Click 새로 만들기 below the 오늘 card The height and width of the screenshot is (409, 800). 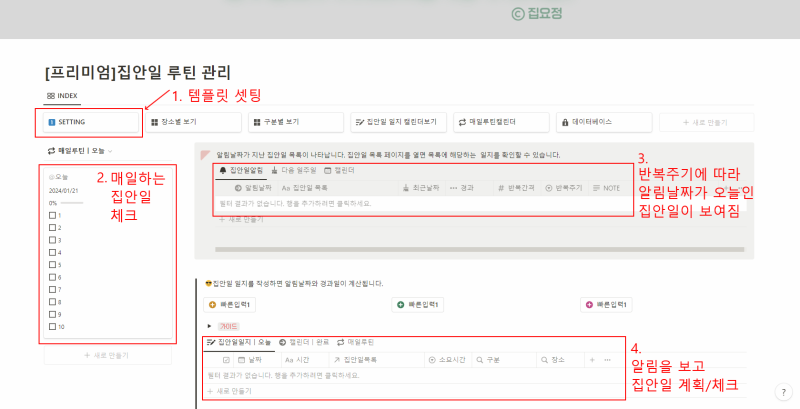[x=108, y=355]
